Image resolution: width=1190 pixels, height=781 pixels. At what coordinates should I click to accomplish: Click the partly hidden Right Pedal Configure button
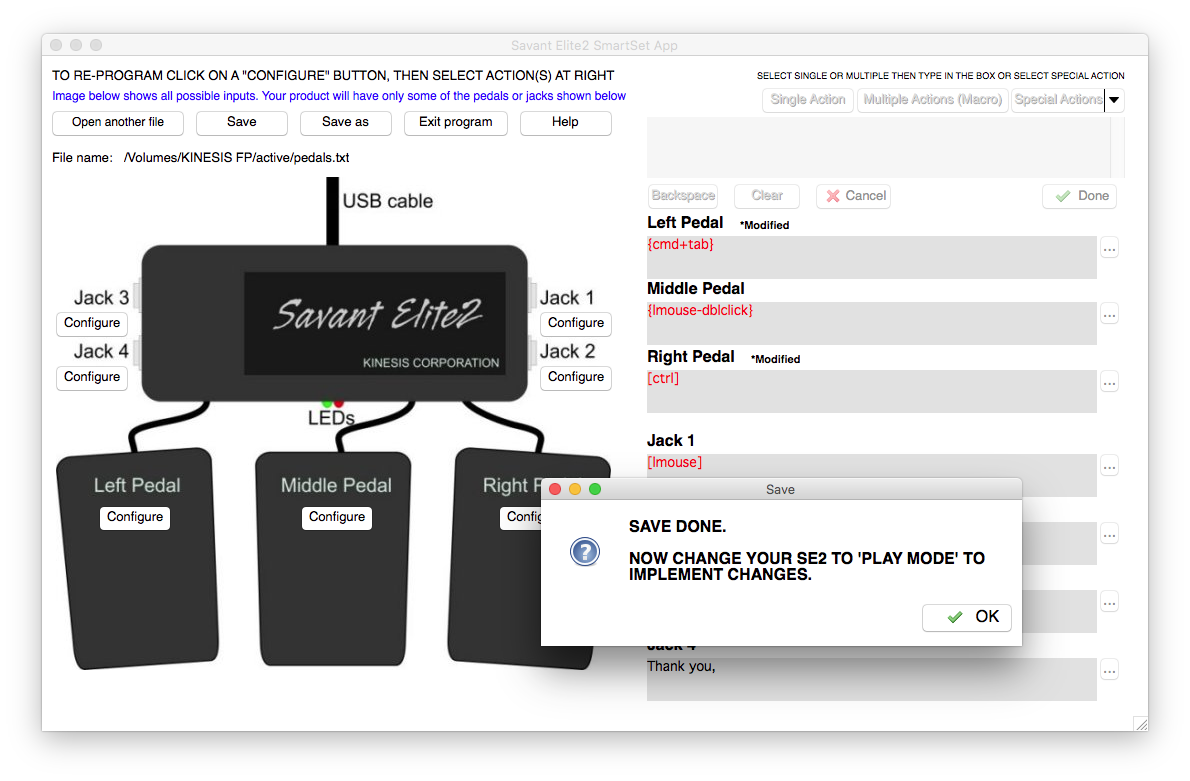click(x=521, y=518)
